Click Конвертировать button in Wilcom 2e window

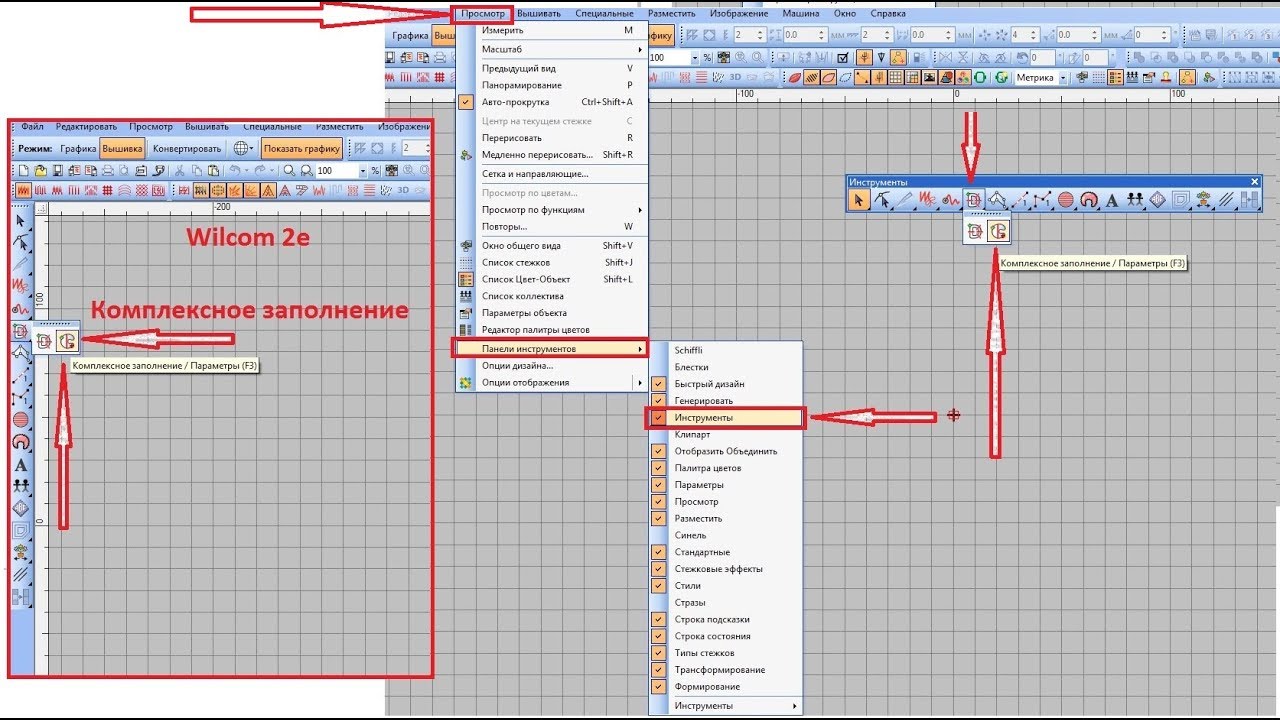pyautogui.click(x=187, y=148)
